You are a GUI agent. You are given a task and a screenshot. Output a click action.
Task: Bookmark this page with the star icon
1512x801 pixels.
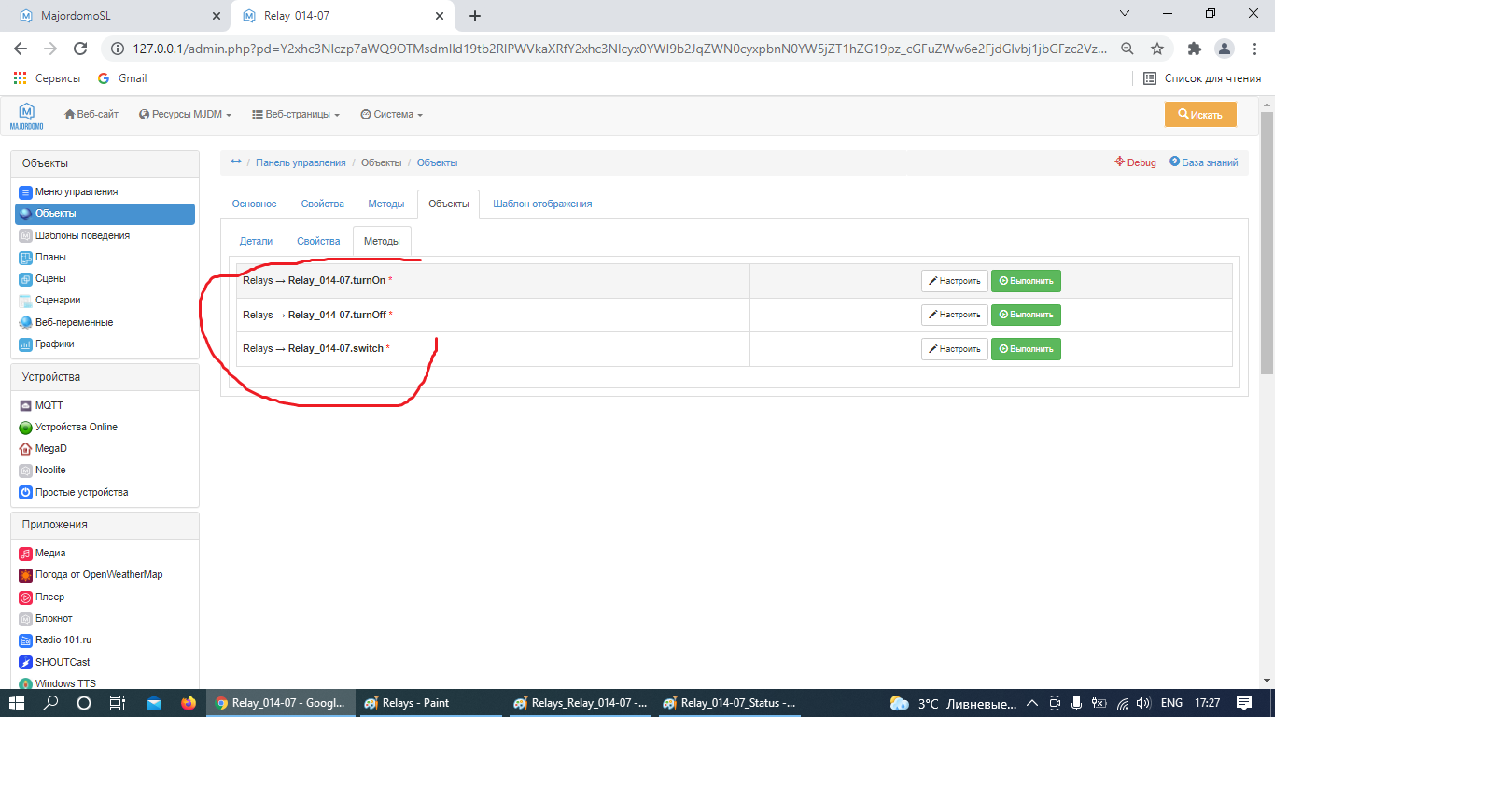(x=1157, y=49)
